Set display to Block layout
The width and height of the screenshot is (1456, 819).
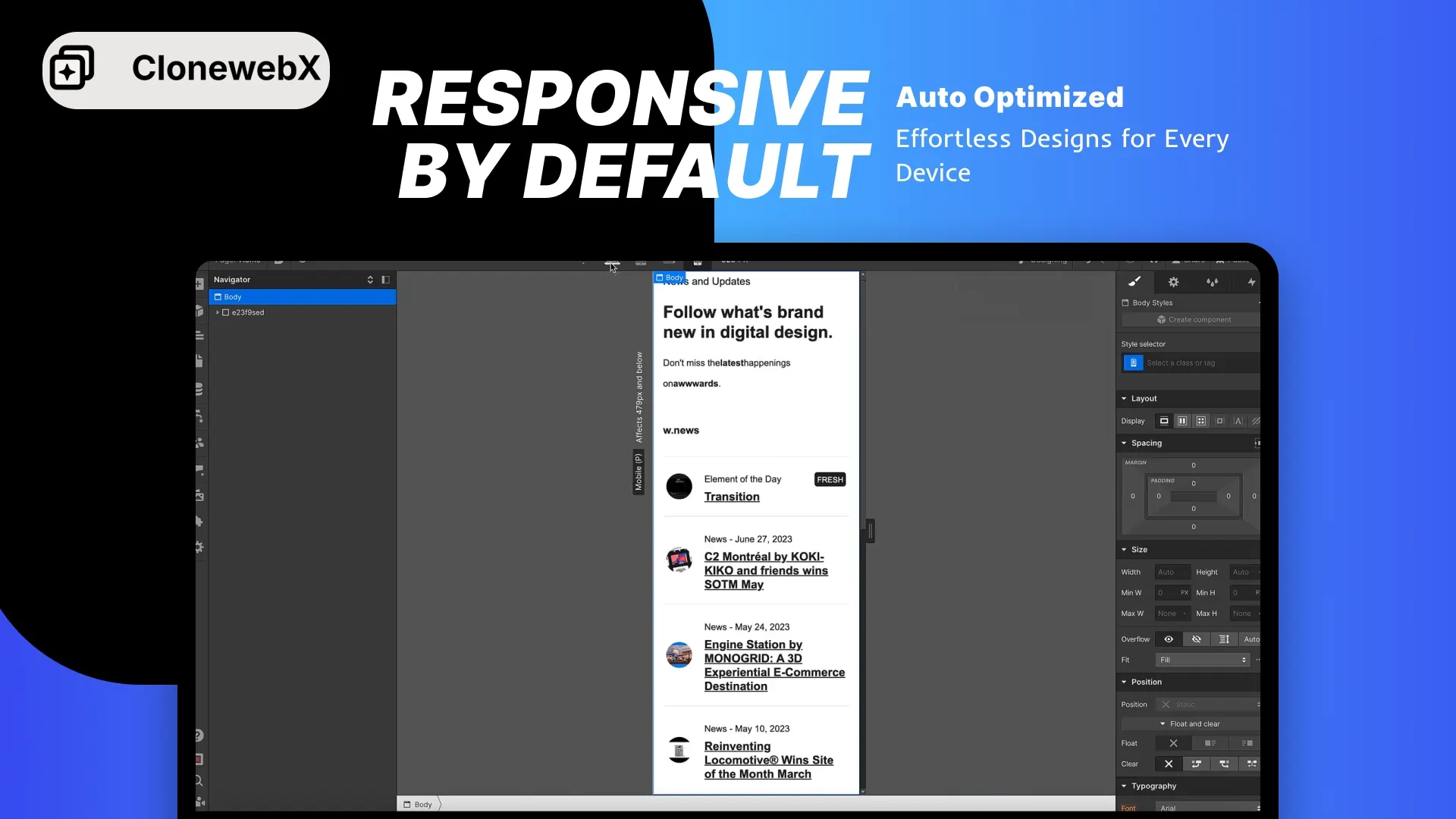1164,421
